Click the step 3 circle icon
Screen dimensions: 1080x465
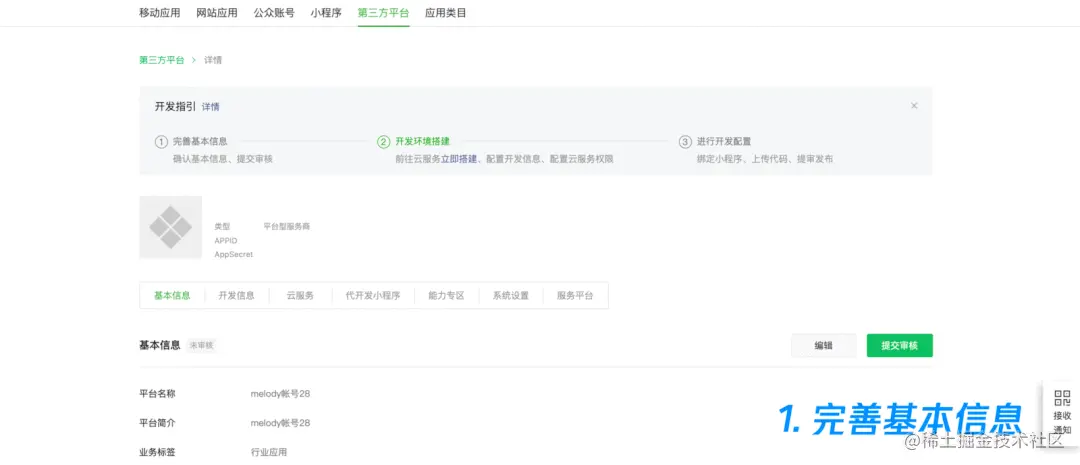(685, 142)
